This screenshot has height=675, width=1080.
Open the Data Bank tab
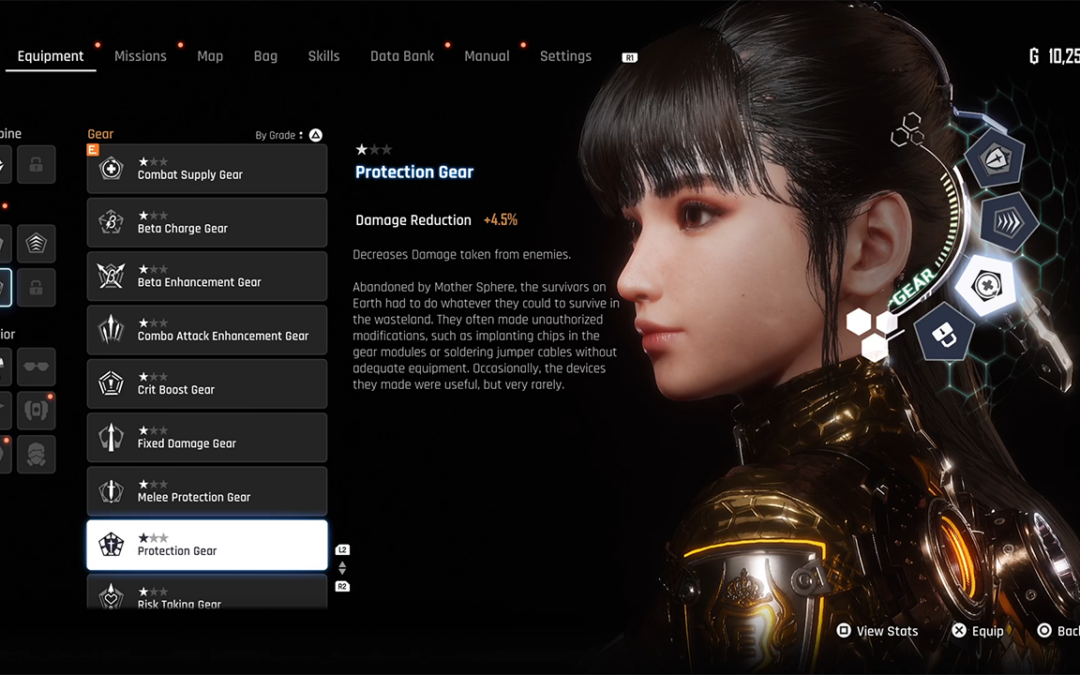tap(402, 56)
